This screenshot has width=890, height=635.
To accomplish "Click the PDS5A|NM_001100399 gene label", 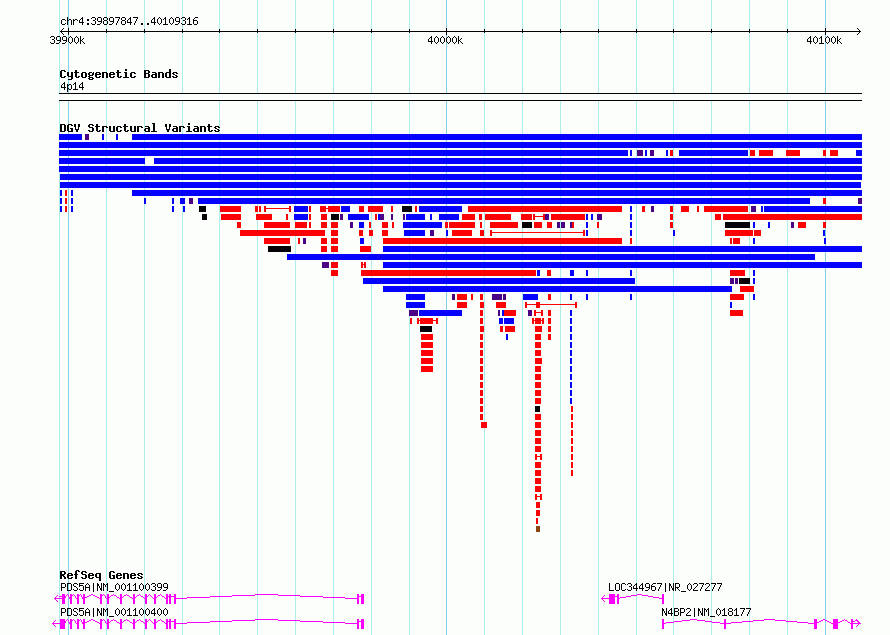I will [114, 587].
